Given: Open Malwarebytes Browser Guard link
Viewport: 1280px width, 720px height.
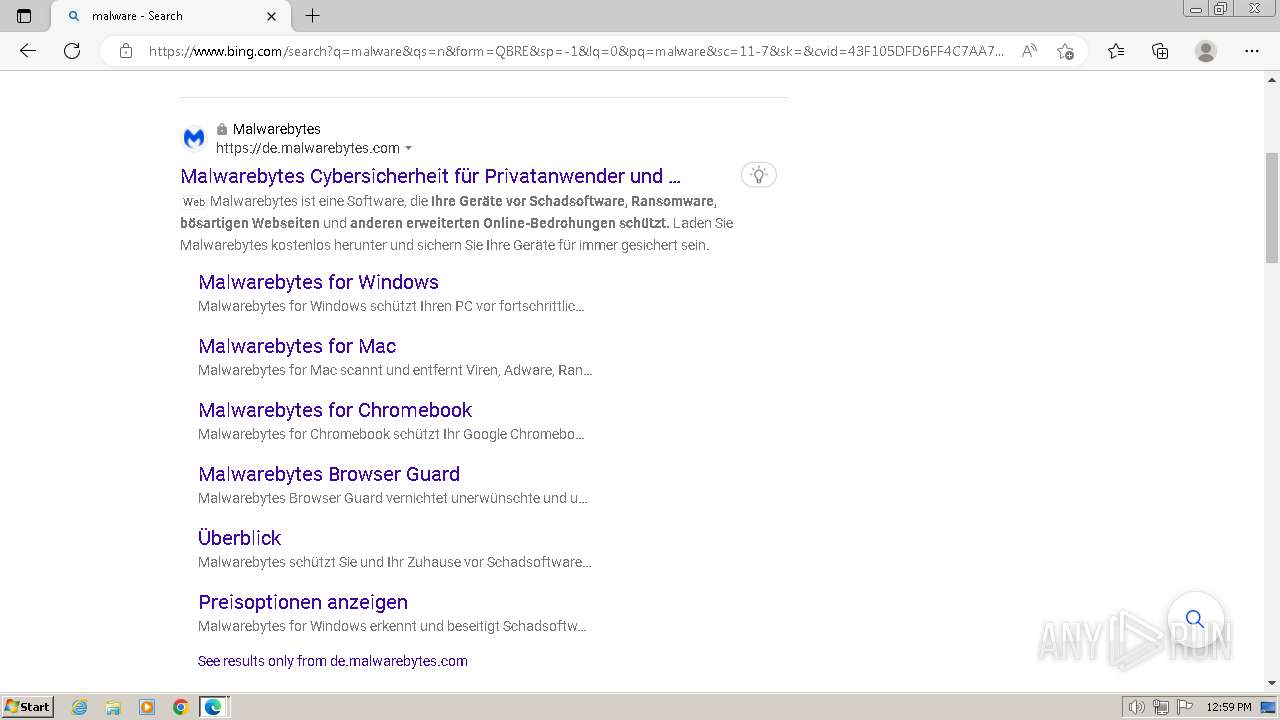Looking at the screenshot, I should tap(329, 474).
